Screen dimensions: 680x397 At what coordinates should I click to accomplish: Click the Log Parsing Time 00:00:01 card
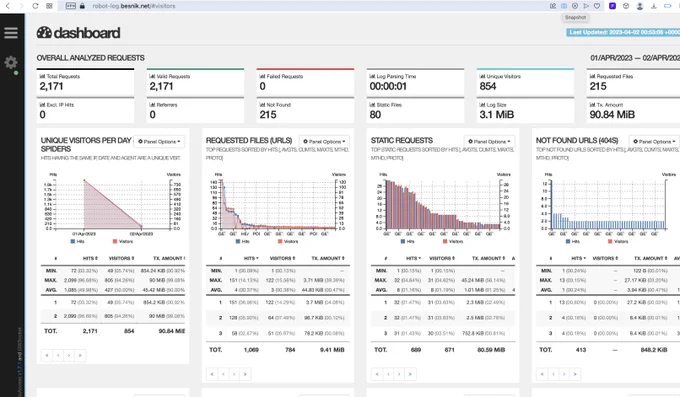(415, 82)
